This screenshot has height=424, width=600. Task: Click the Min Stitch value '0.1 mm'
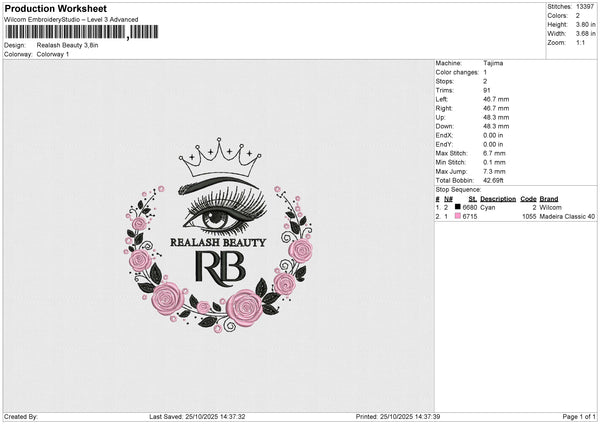click(x=494, y=162)
